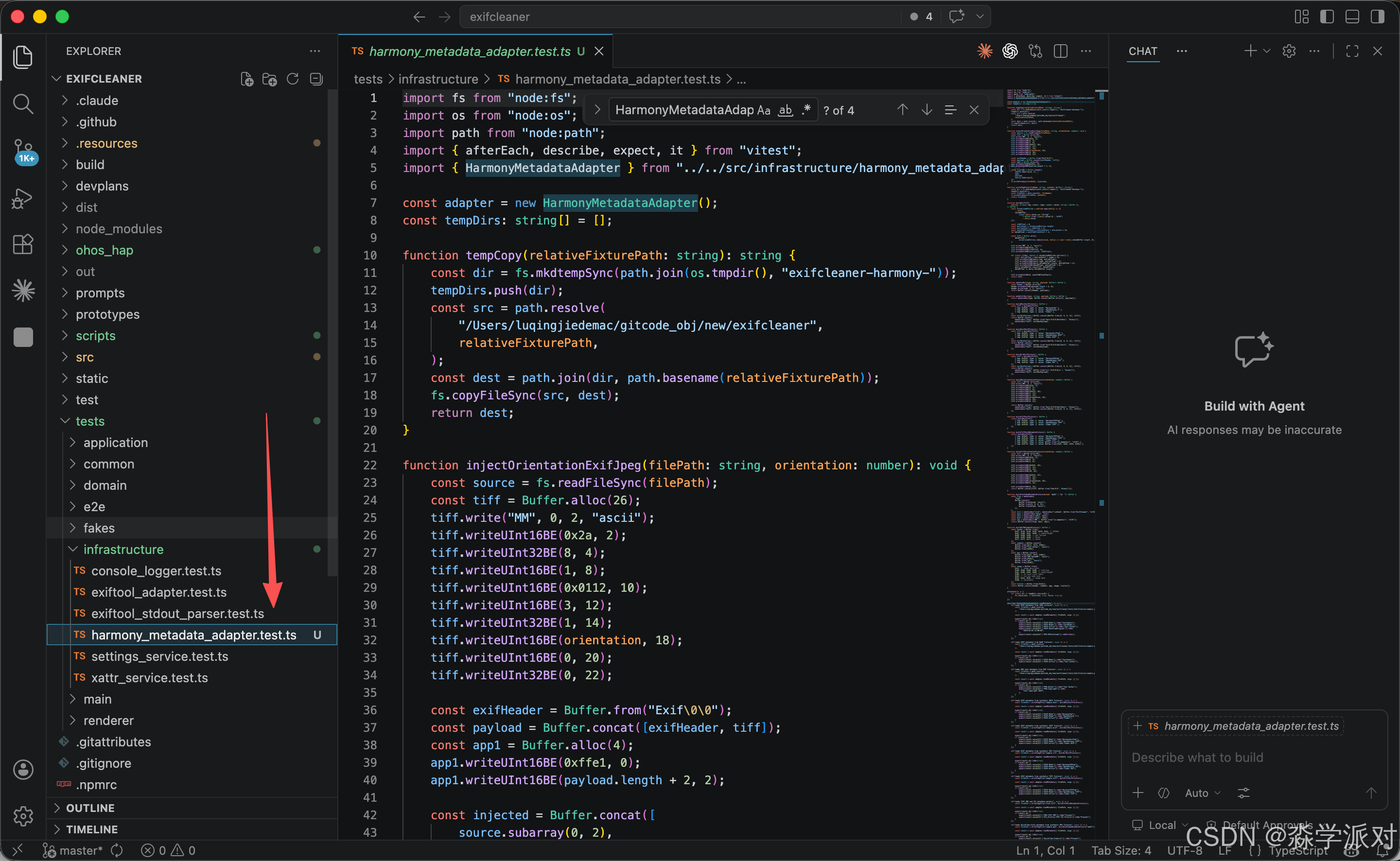The image size is (1400, 861).
Task: Open errors and warnings in status bar
Action: tap(169, 850)
